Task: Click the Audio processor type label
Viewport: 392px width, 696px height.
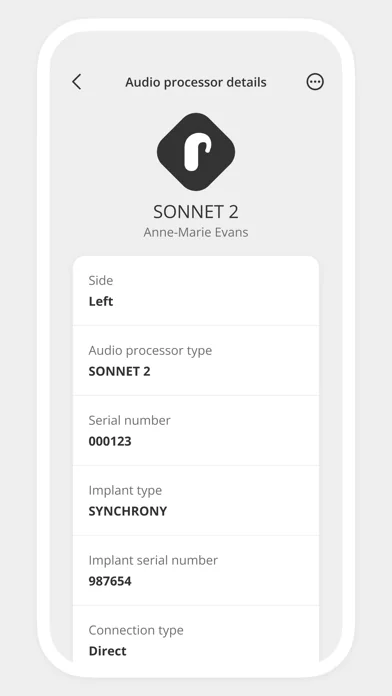Action: pyautogui.click(x=150, y=351)
